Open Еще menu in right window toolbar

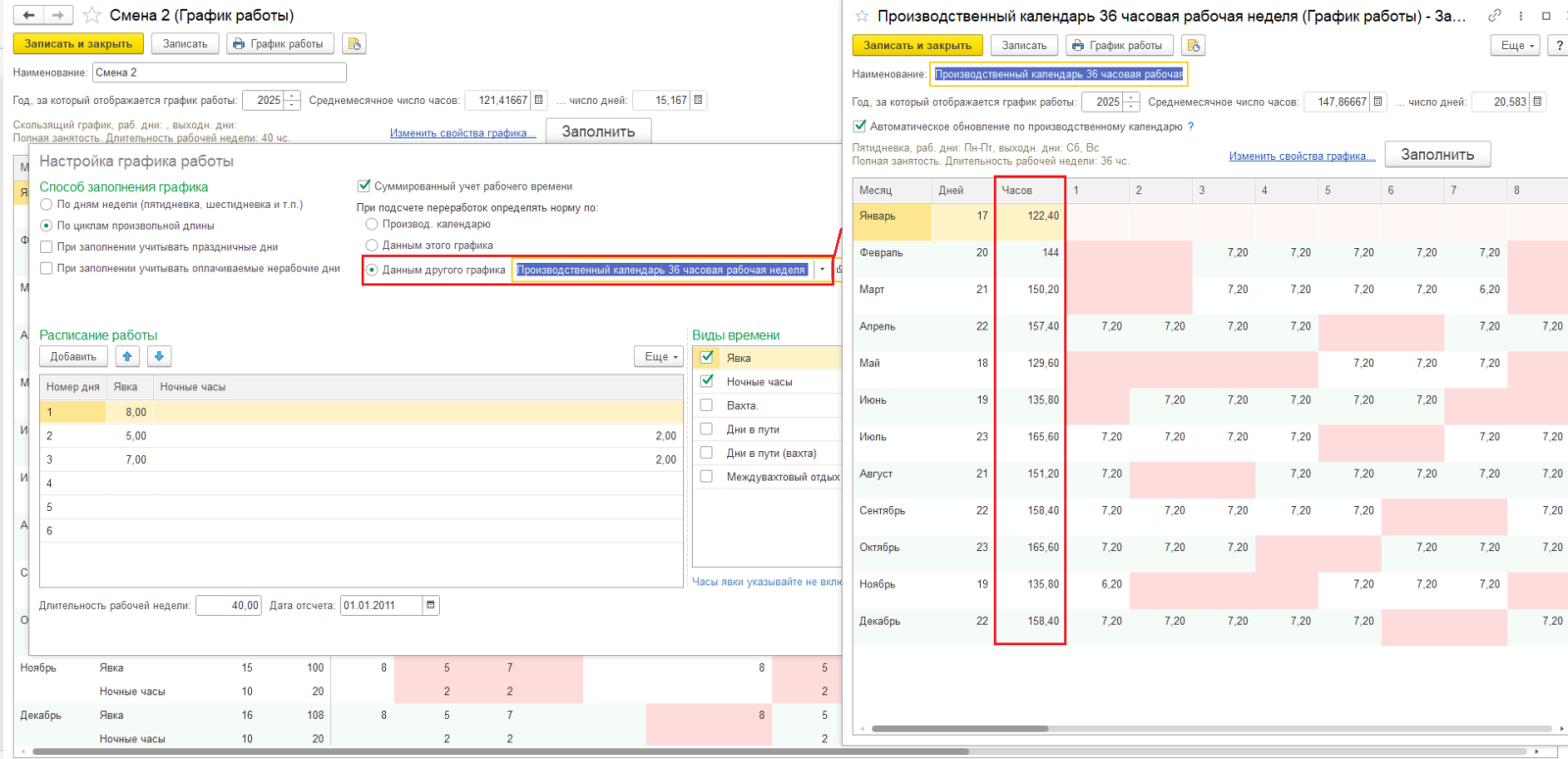[x=1517, y=45]
